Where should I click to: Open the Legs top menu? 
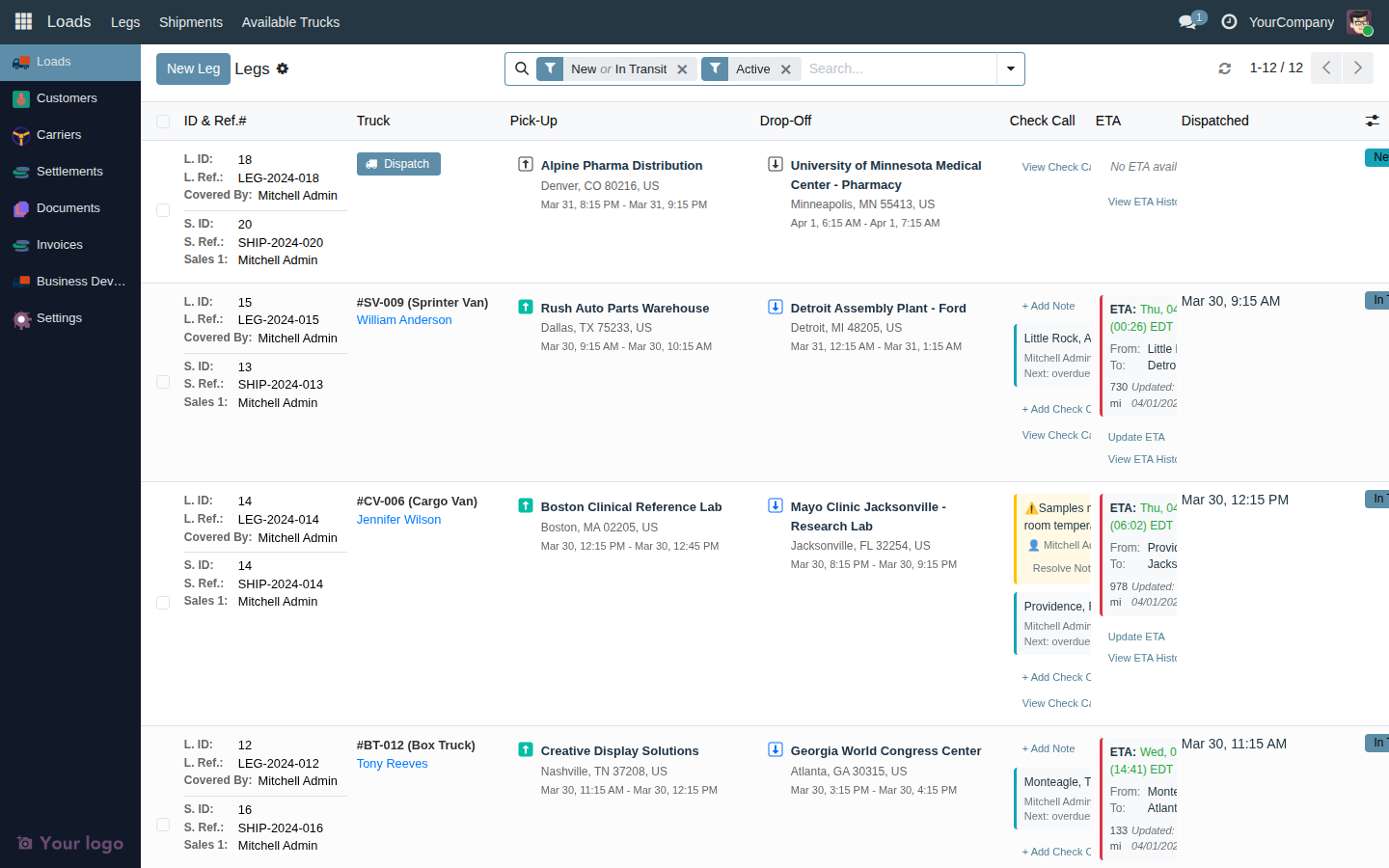pyautogui.click(x=125, y=22)
